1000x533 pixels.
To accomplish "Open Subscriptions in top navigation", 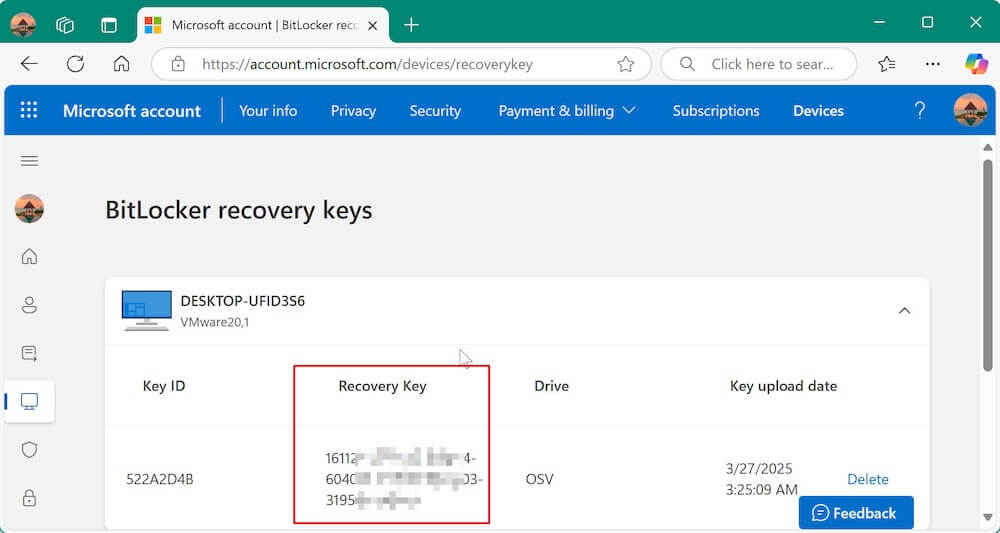I will coord(716,111).
